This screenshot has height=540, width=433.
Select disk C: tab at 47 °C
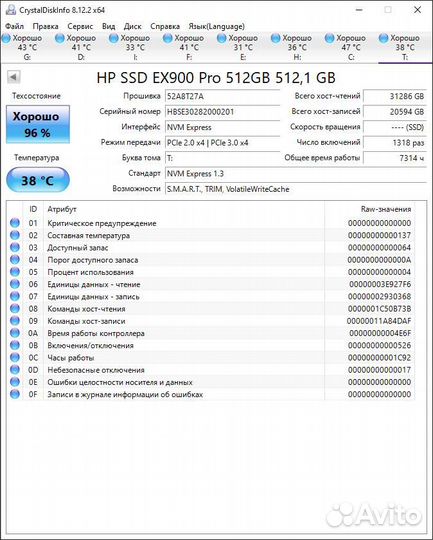pos(346,47)
